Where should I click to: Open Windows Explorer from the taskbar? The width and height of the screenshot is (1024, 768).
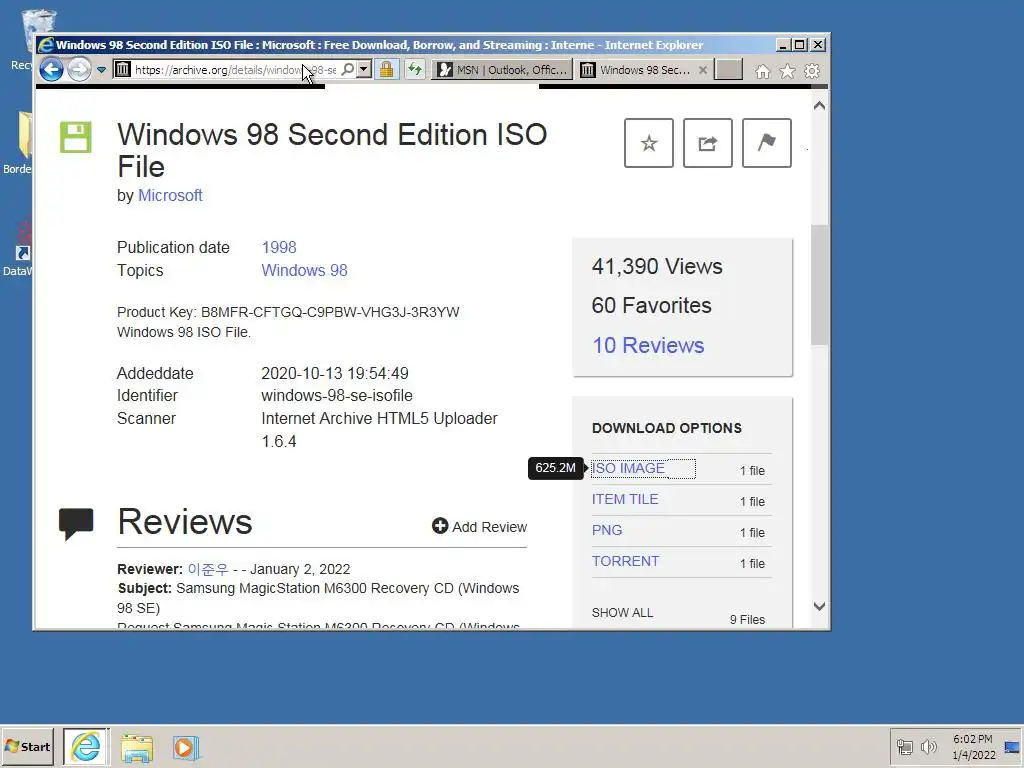136,748
